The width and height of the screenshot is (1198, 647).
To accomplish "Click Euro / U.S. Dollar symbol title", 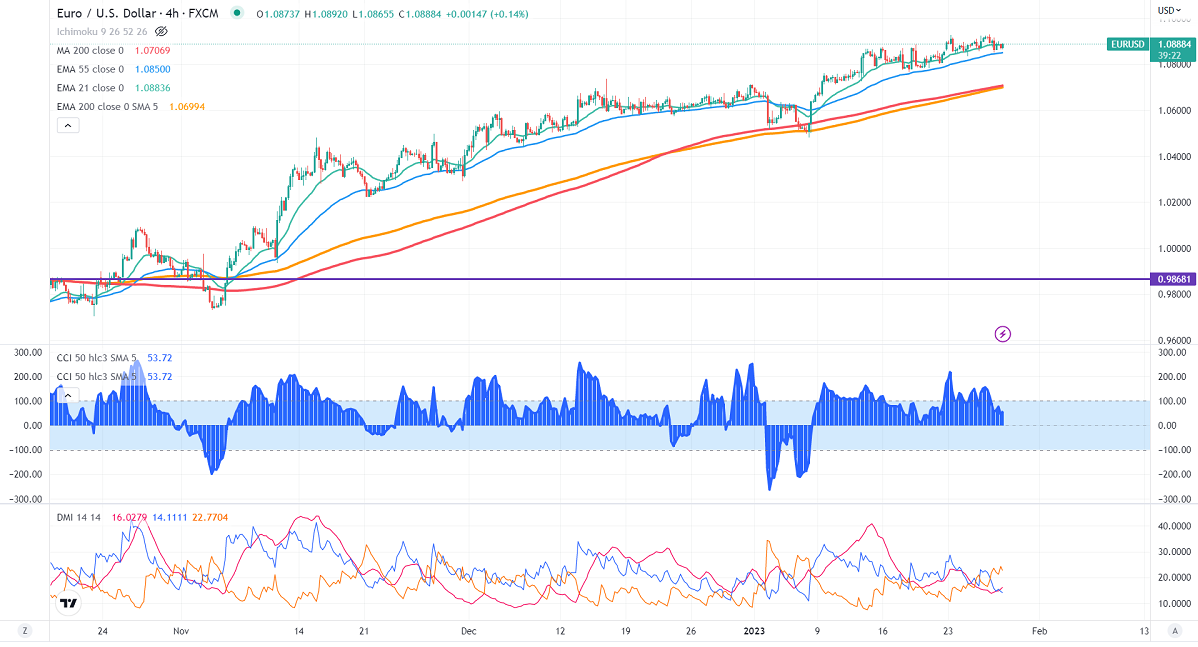I will [x=137, y=14].
